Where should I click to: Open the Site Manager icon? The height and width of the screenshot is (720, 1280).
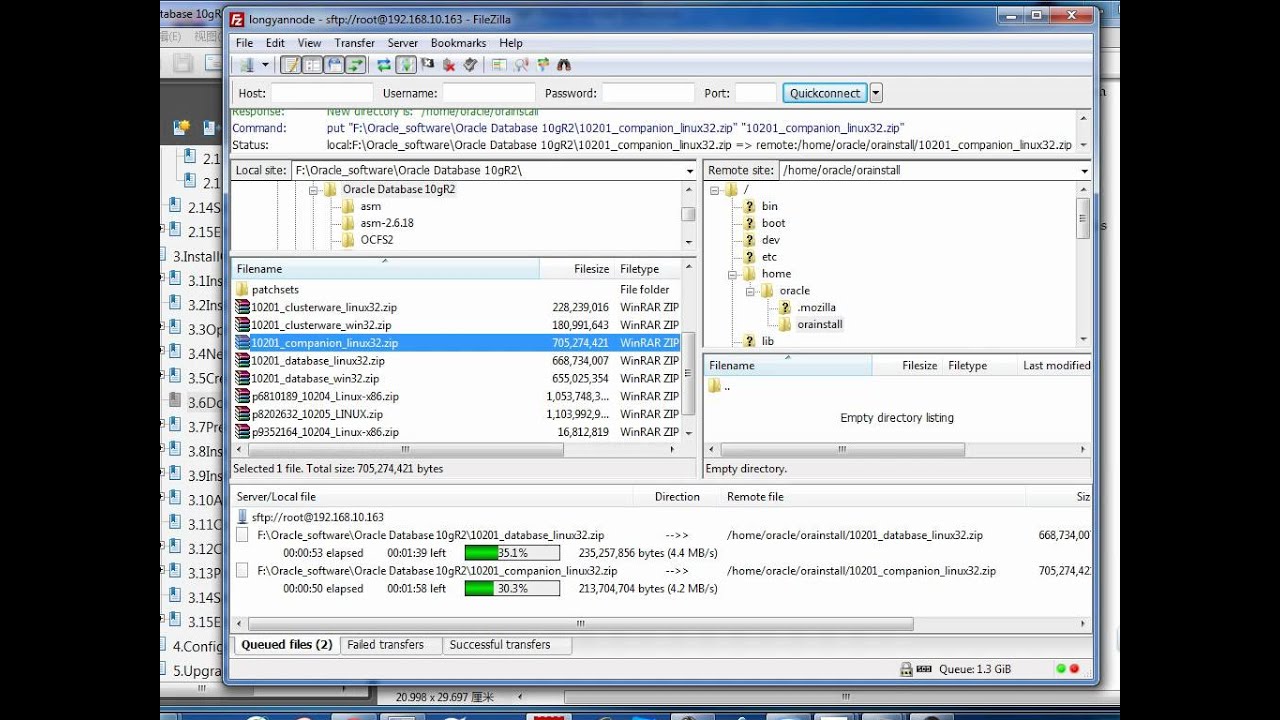(x=246, y=65)
